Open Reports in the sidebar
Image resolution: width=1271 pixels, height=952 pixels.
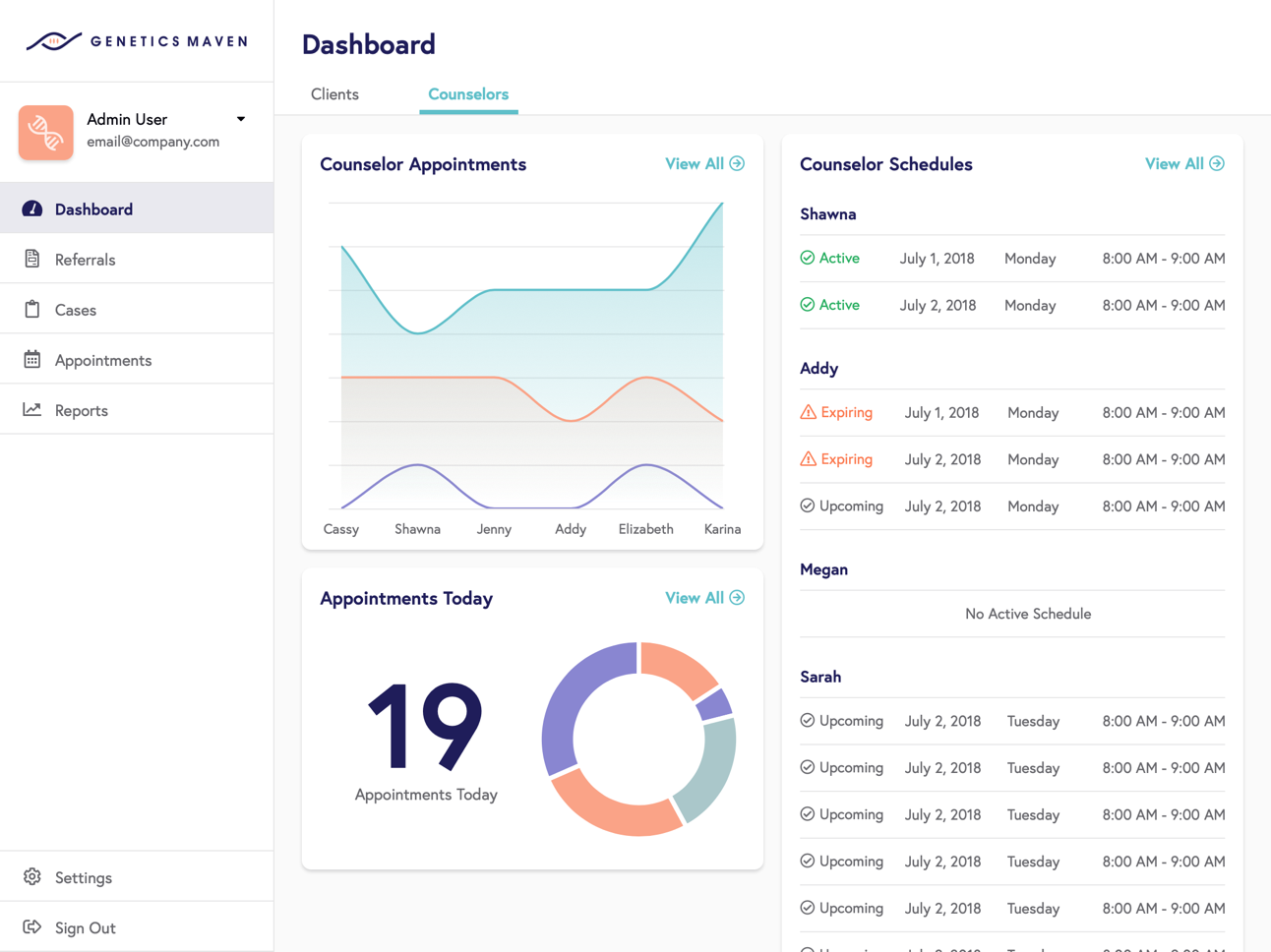[137, 409]
